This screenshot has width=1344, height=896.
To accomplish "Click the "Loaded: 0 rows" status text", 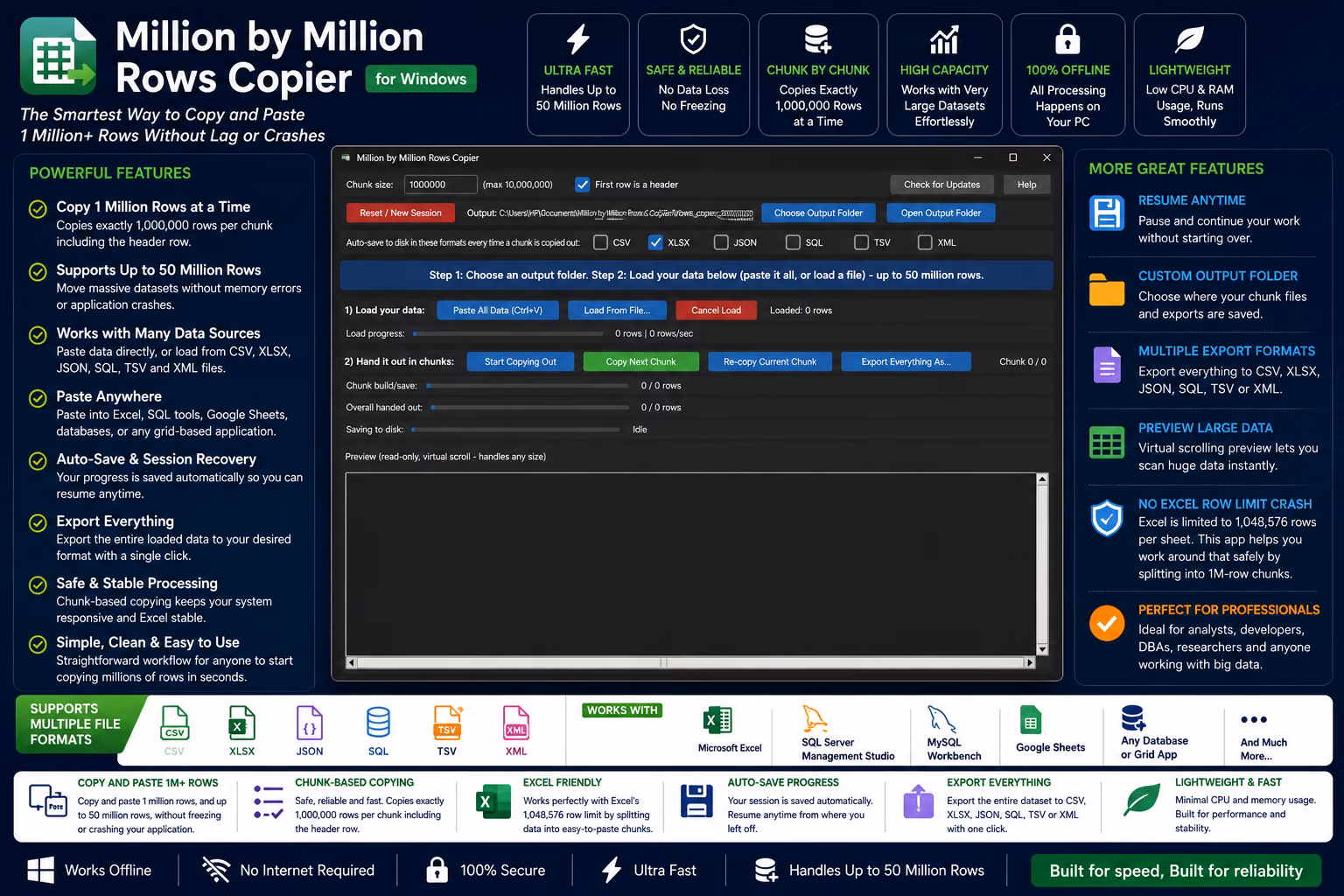I will 801,311.
